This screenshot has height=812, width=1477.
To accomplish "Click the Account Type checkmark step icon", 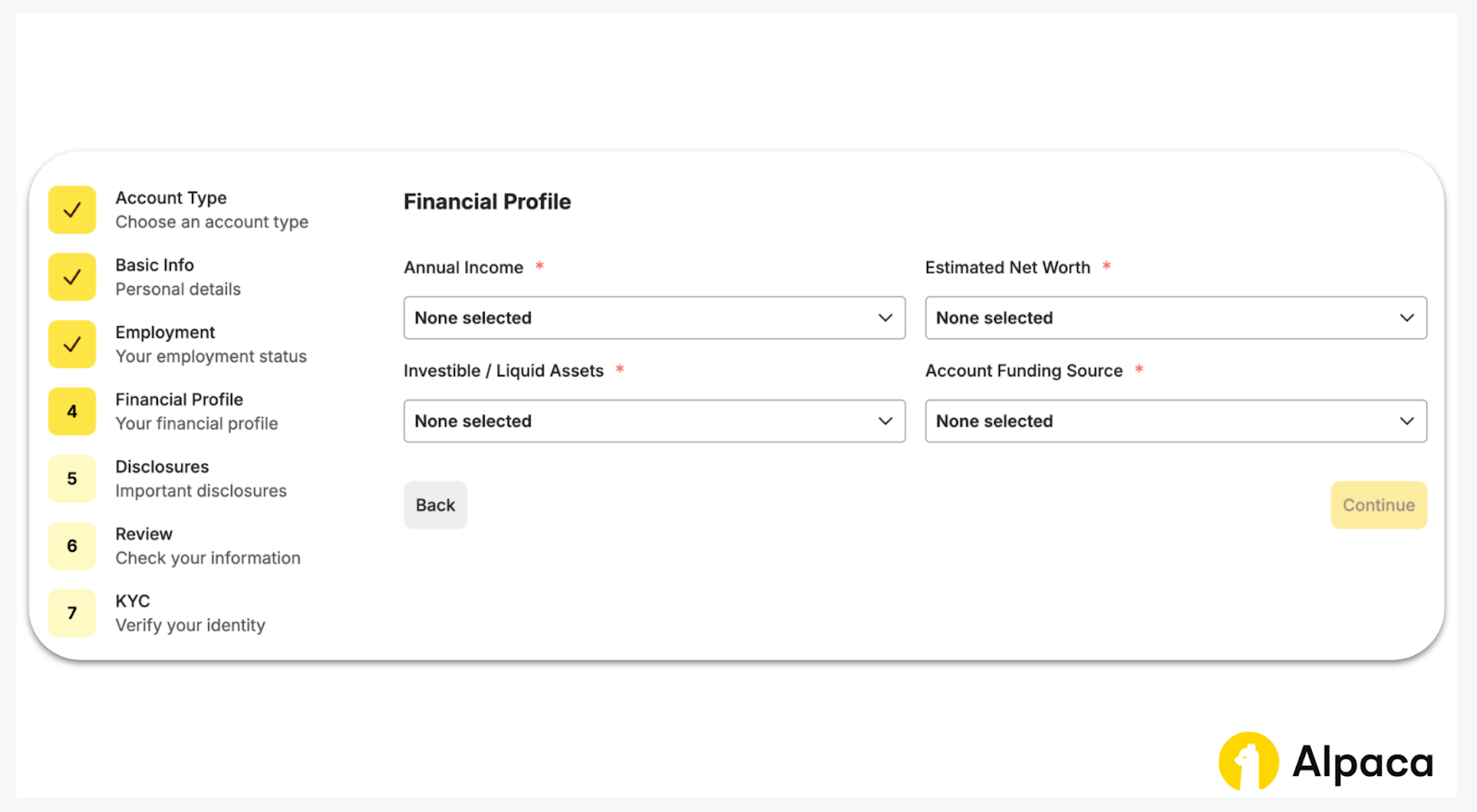I will pyautogui.click(x=72, y=210).
